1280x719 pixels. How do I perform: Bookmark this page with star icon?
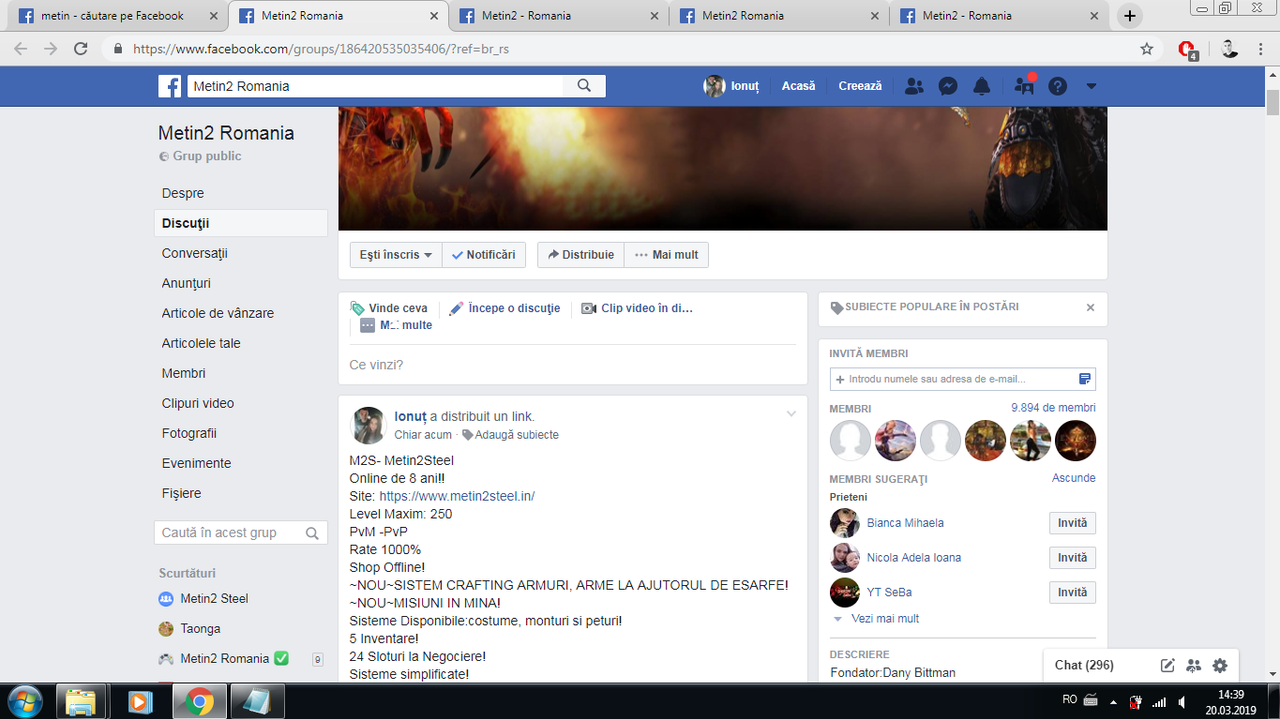(x=1147, y=48)
